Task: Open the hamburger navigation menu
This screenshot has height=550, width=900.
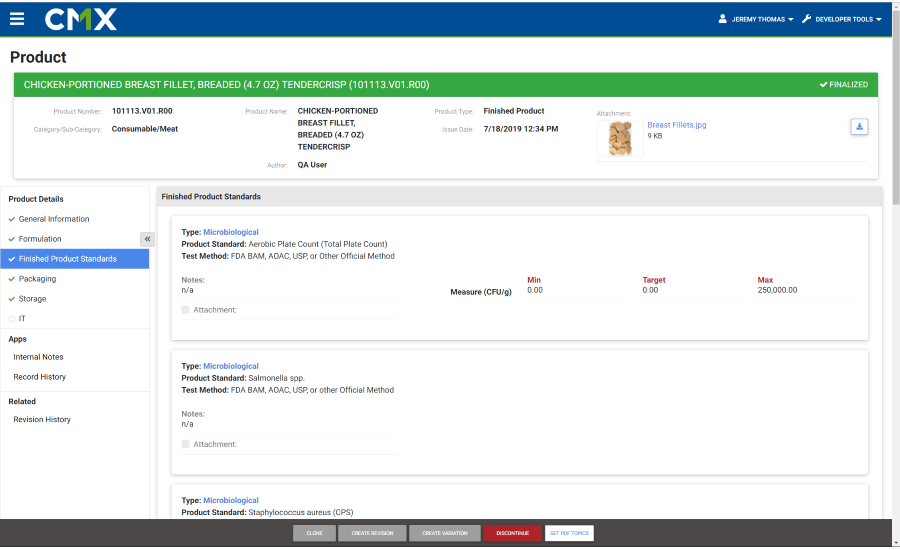Action: 17,19
